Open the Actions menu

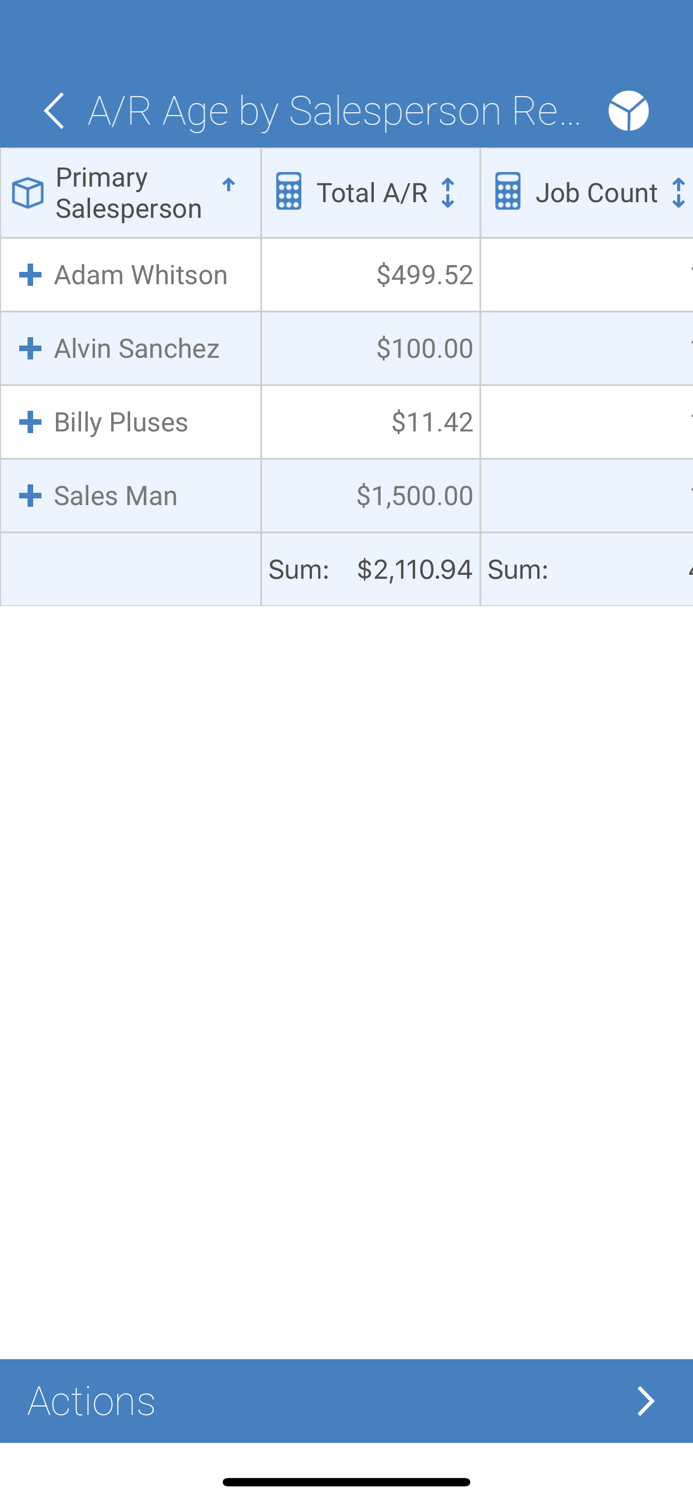coord(91,1400)
